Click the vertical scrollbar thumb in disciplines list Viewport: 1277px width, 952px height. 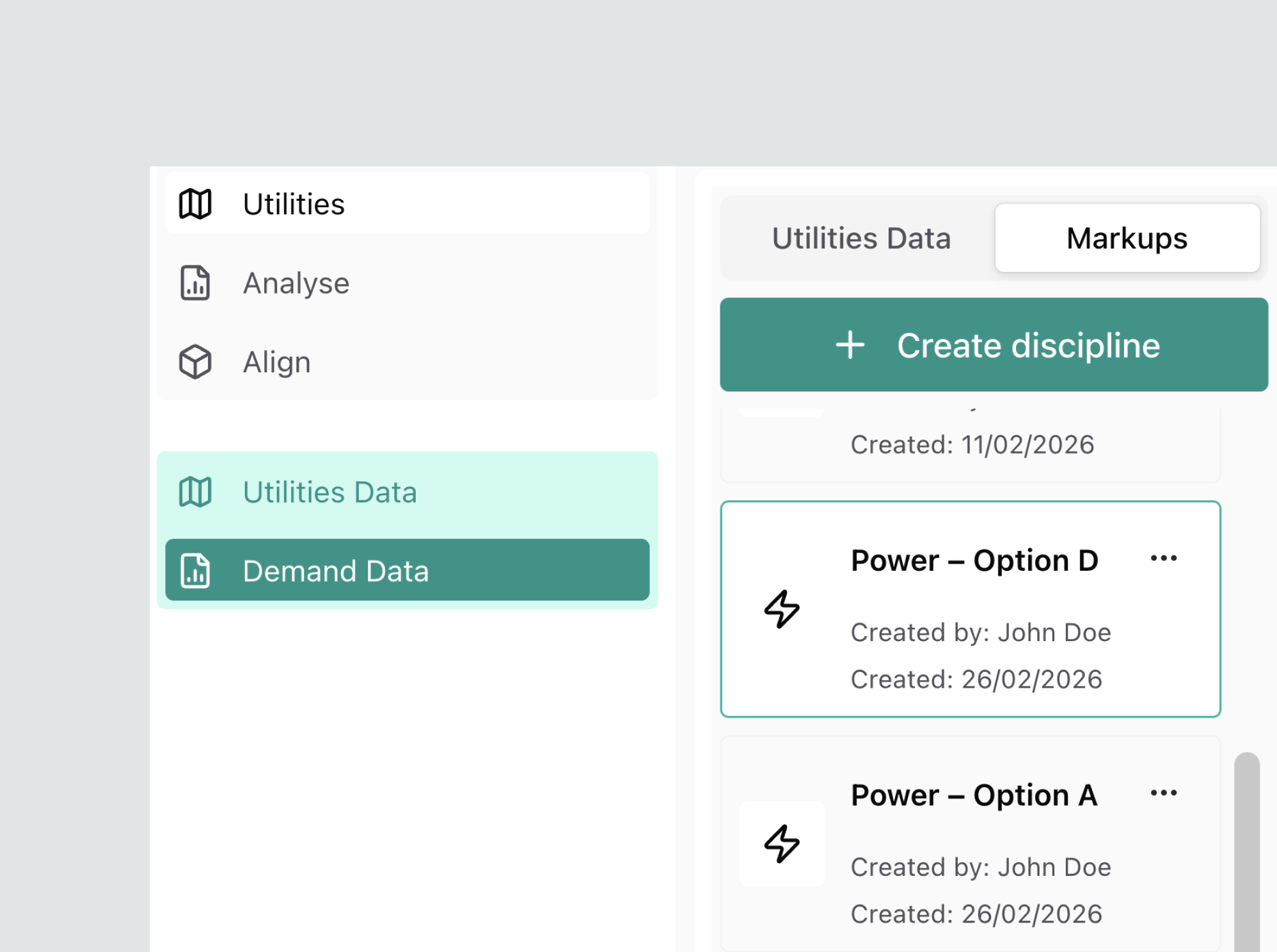click(1246, 851)
